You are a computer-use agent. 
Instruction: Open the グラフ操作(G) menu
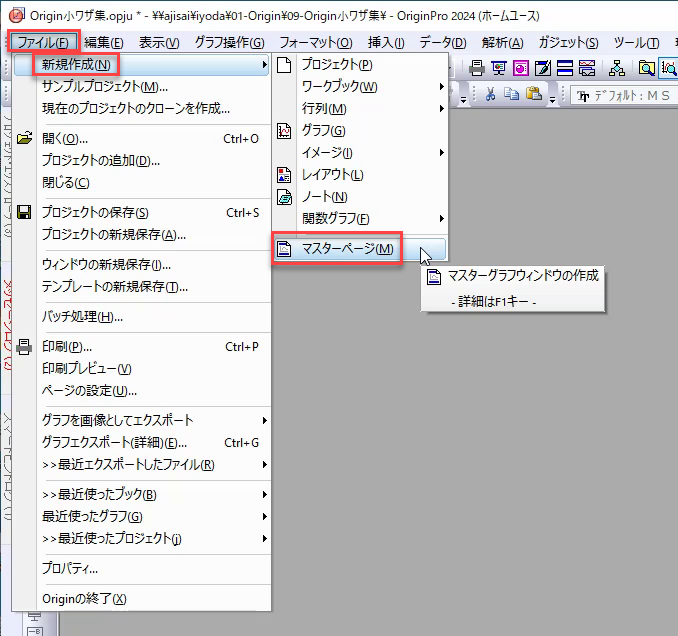230,42
